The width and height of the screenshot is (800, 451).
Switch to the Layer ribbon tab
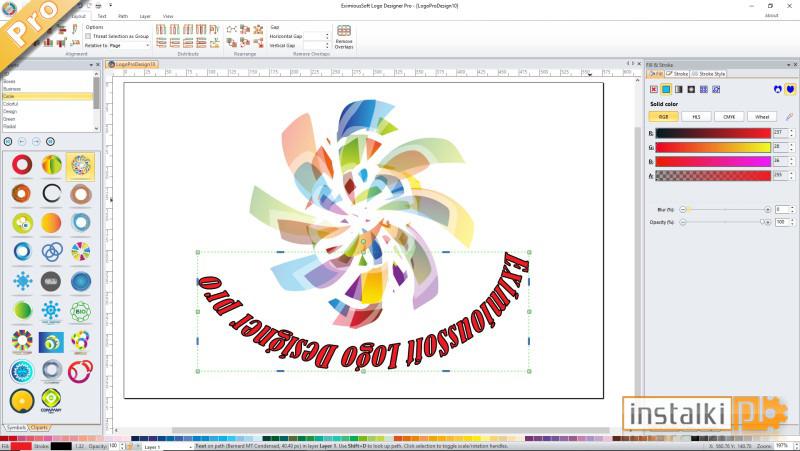(x=145, y=16)
